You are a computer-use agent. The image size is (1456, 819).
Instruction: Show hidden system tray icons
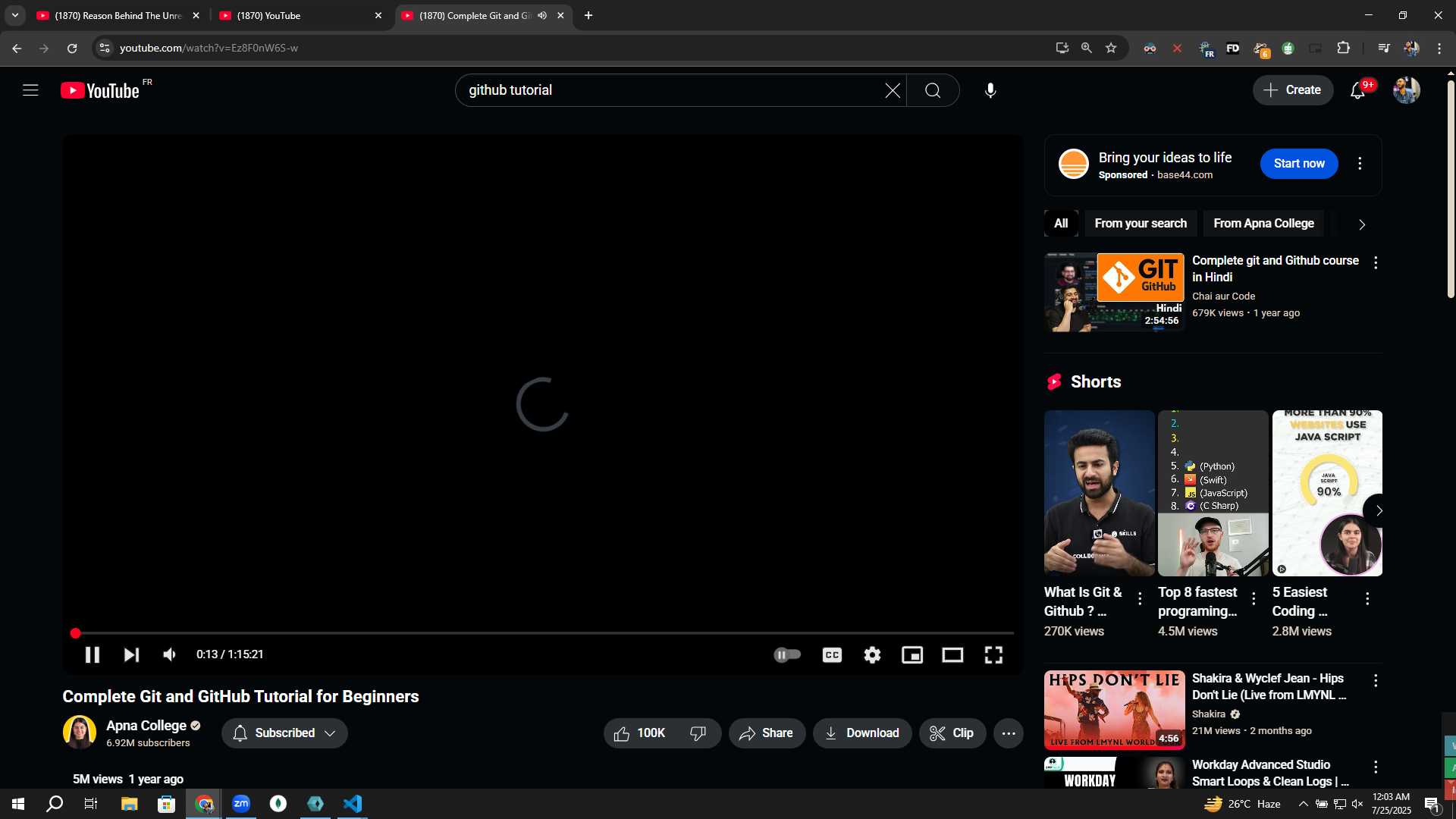1303,804
